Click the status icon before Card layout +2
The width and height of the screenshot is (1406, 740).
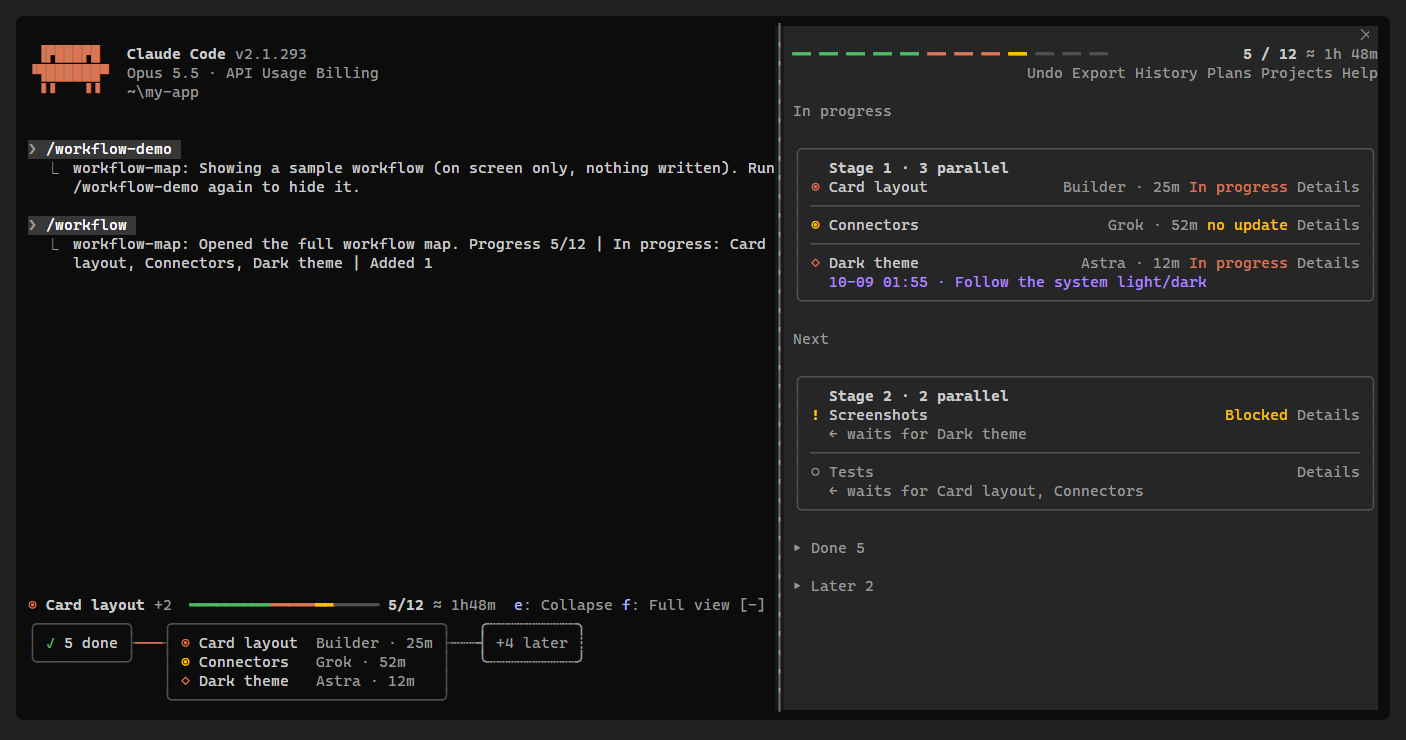(x=33, y=605)
